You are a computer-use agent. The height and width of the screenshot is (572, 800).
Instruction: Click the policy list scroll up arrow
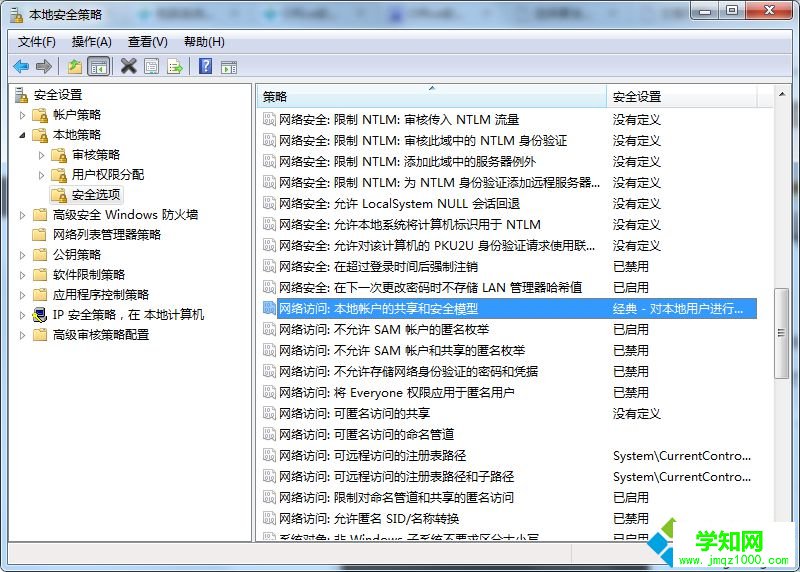[782, 94]
